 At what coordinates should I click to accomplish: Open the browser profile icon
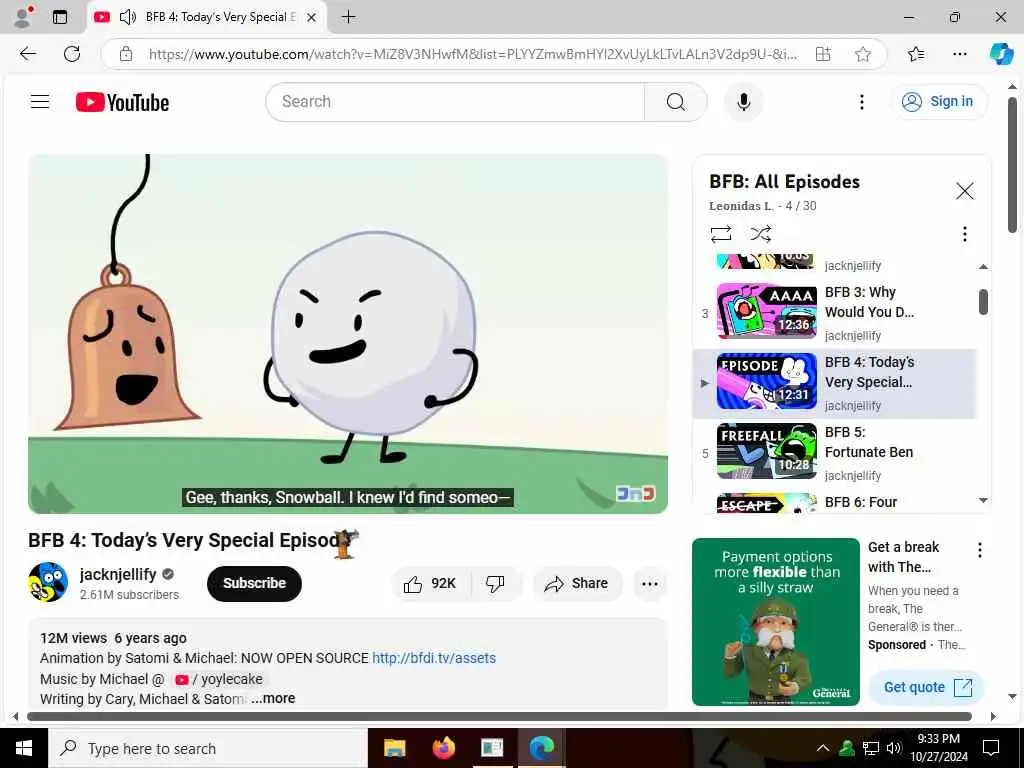click(x=23, y=17)
